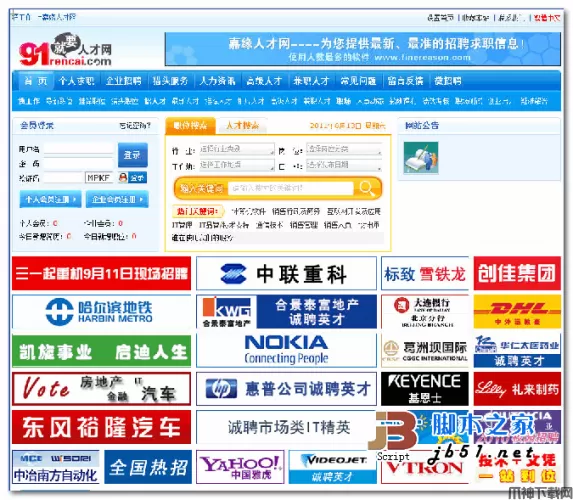Focus the 验证码 captcha input field
Image resolution: width=573 pixels, height=500 pixels.
coord(64,178)
